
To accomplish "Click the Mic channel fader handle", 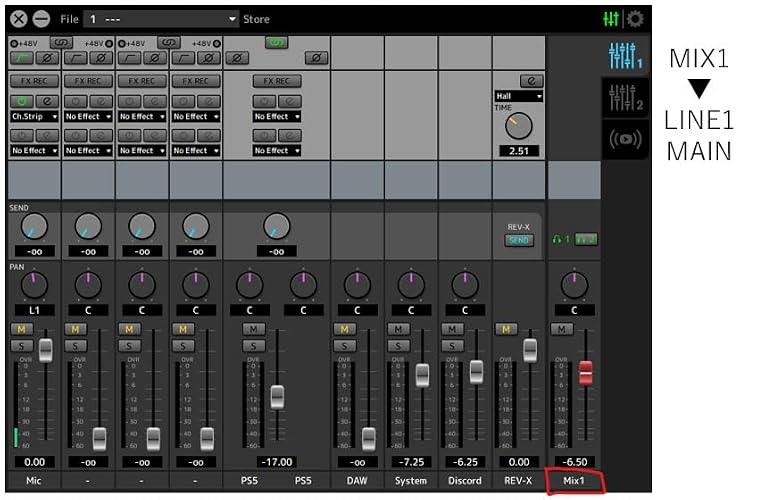I will 46,350.
